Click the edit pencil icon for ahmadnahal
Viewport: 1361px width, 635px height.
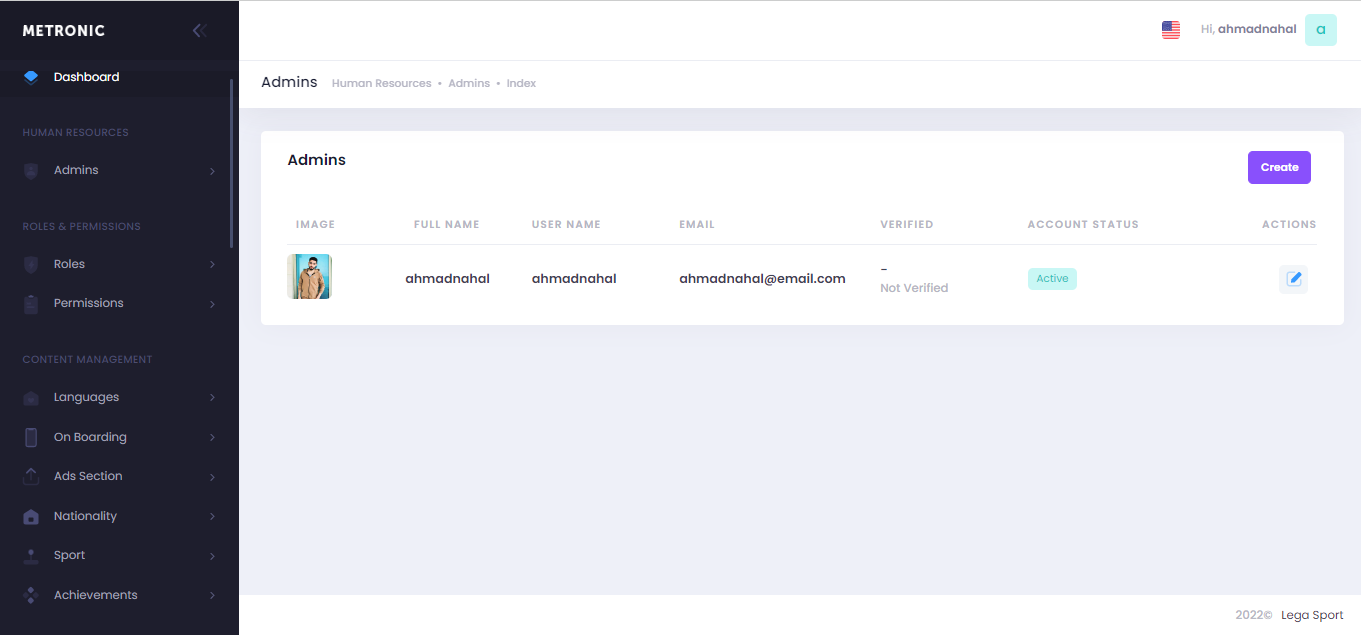coord(1293,279)
